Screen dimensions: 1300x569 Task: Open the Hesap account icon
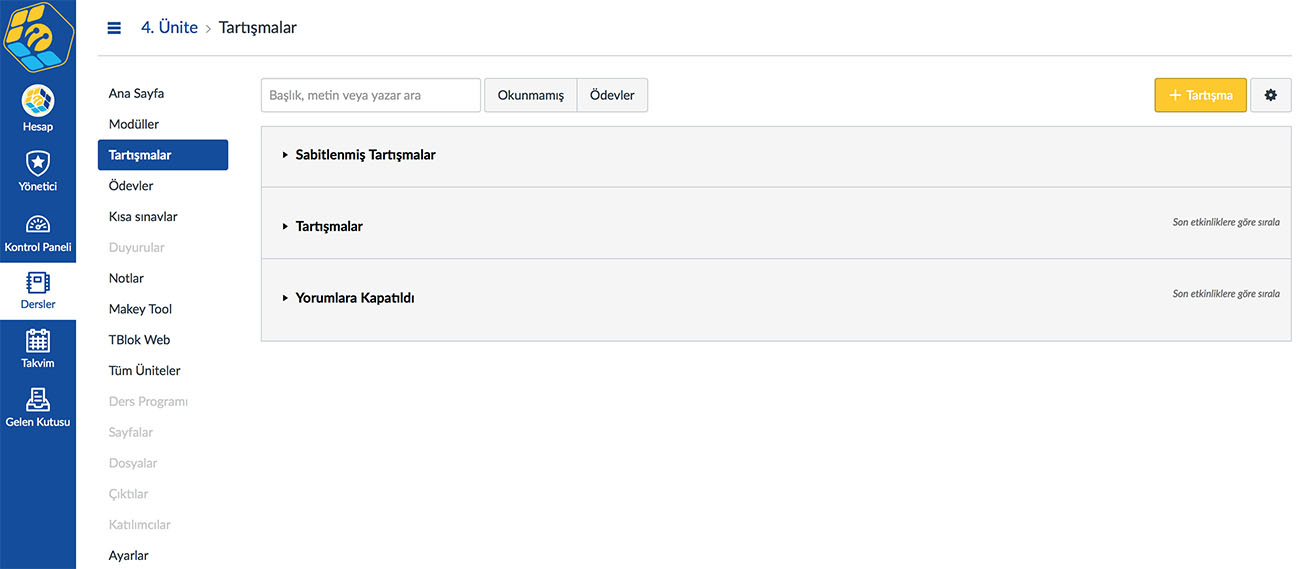point(38,101)
